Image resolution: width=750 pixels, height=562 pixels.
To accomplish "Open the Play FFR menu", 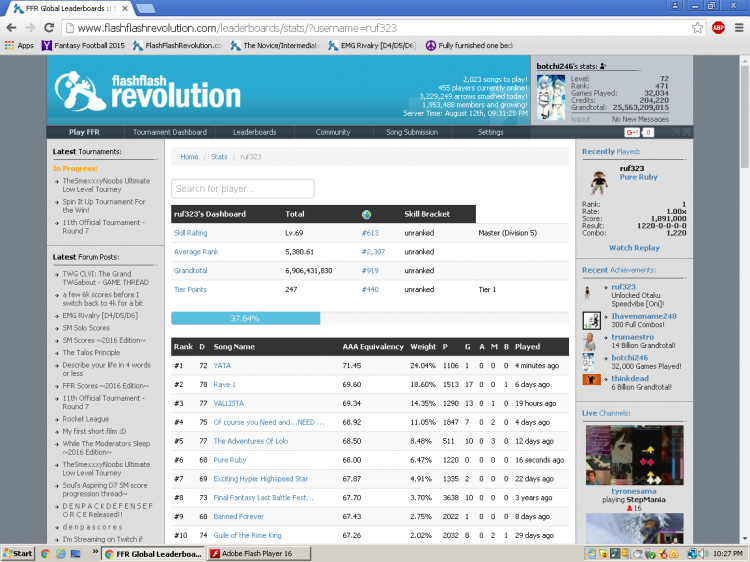I will tap(84, 132).
